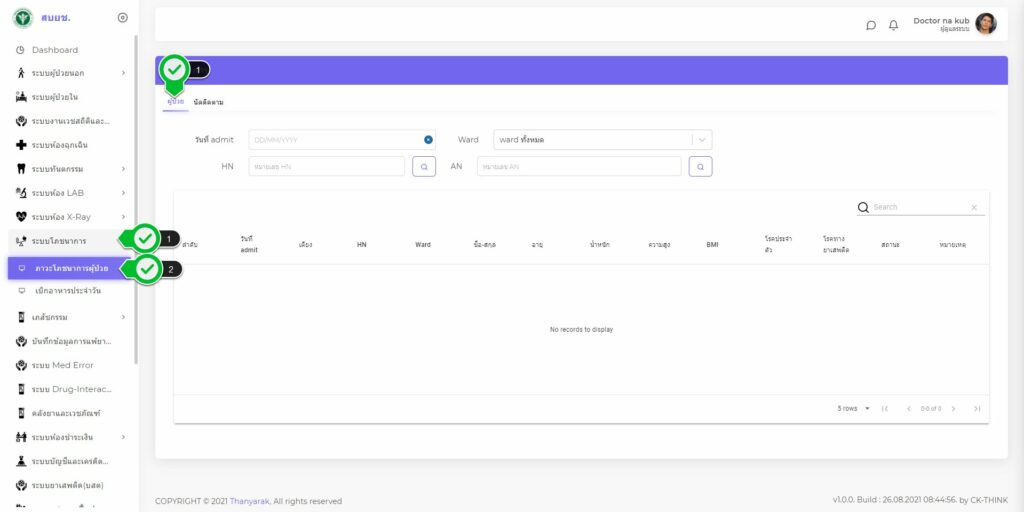Toggle the sidebar pin circle icon
This screenshot has height=512, width=1024.
click(122, 17)
